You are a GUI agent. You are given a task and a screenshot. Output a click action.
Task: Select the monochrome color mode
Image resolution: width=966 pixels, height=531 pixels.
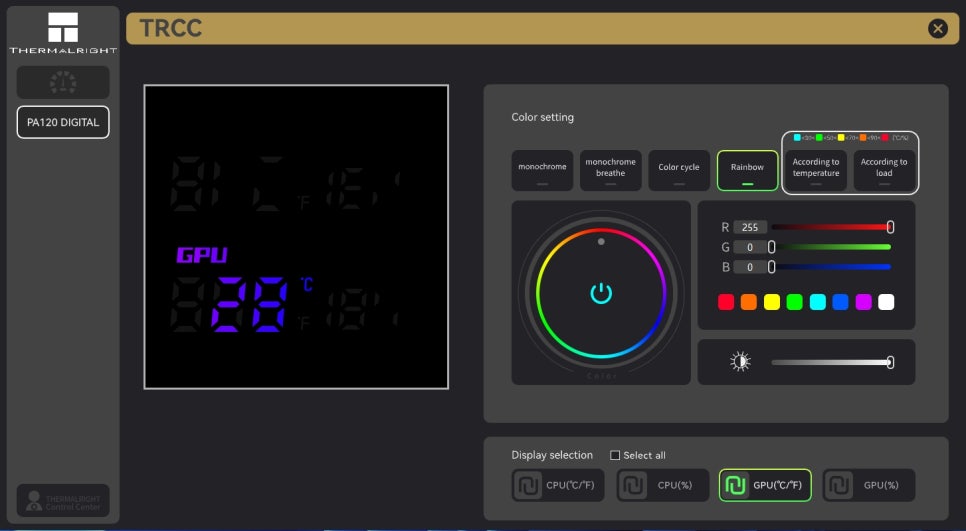click(542, 169)
